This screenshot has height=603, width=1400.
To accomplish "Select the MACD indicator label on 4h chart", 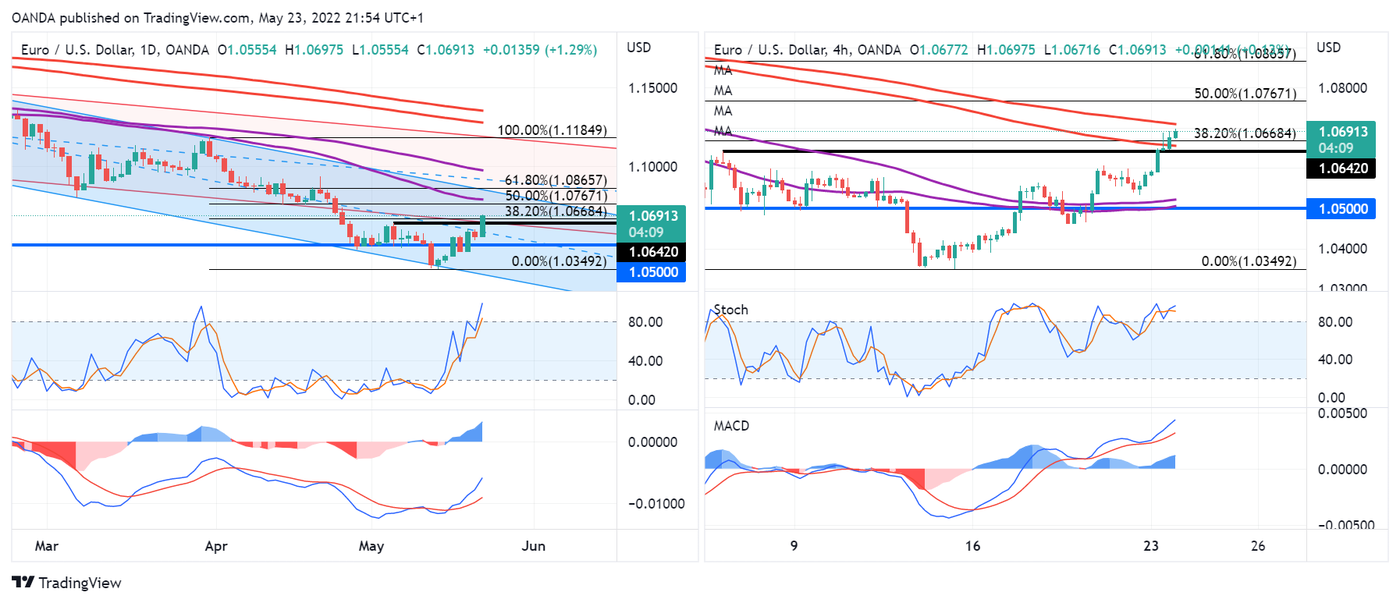I will [x=732, y=426].
